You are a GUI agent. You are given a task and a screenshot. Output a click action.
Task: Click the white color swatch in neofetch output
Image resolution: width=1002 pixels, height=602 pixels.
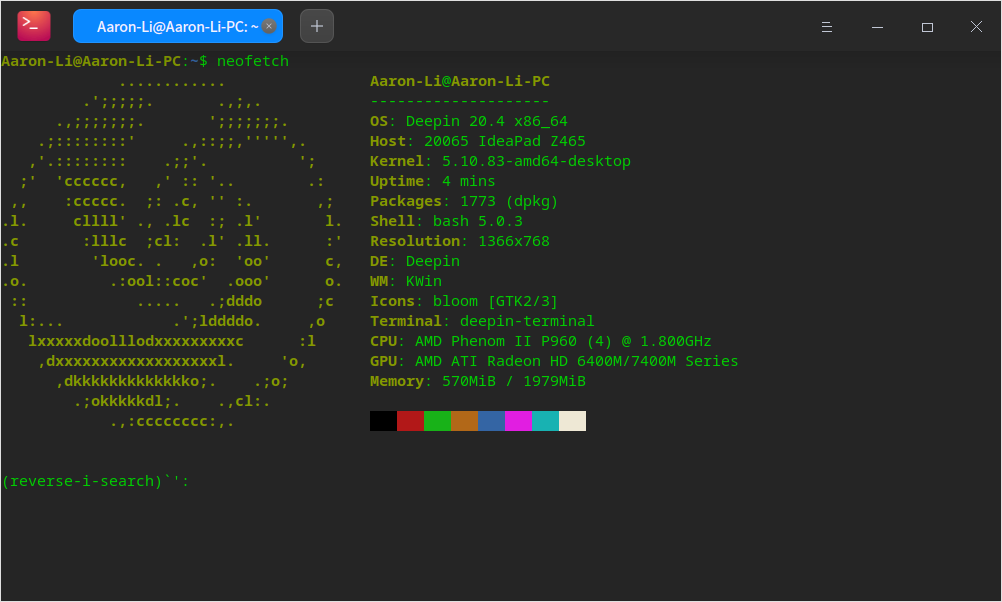[x=572, y=421]
